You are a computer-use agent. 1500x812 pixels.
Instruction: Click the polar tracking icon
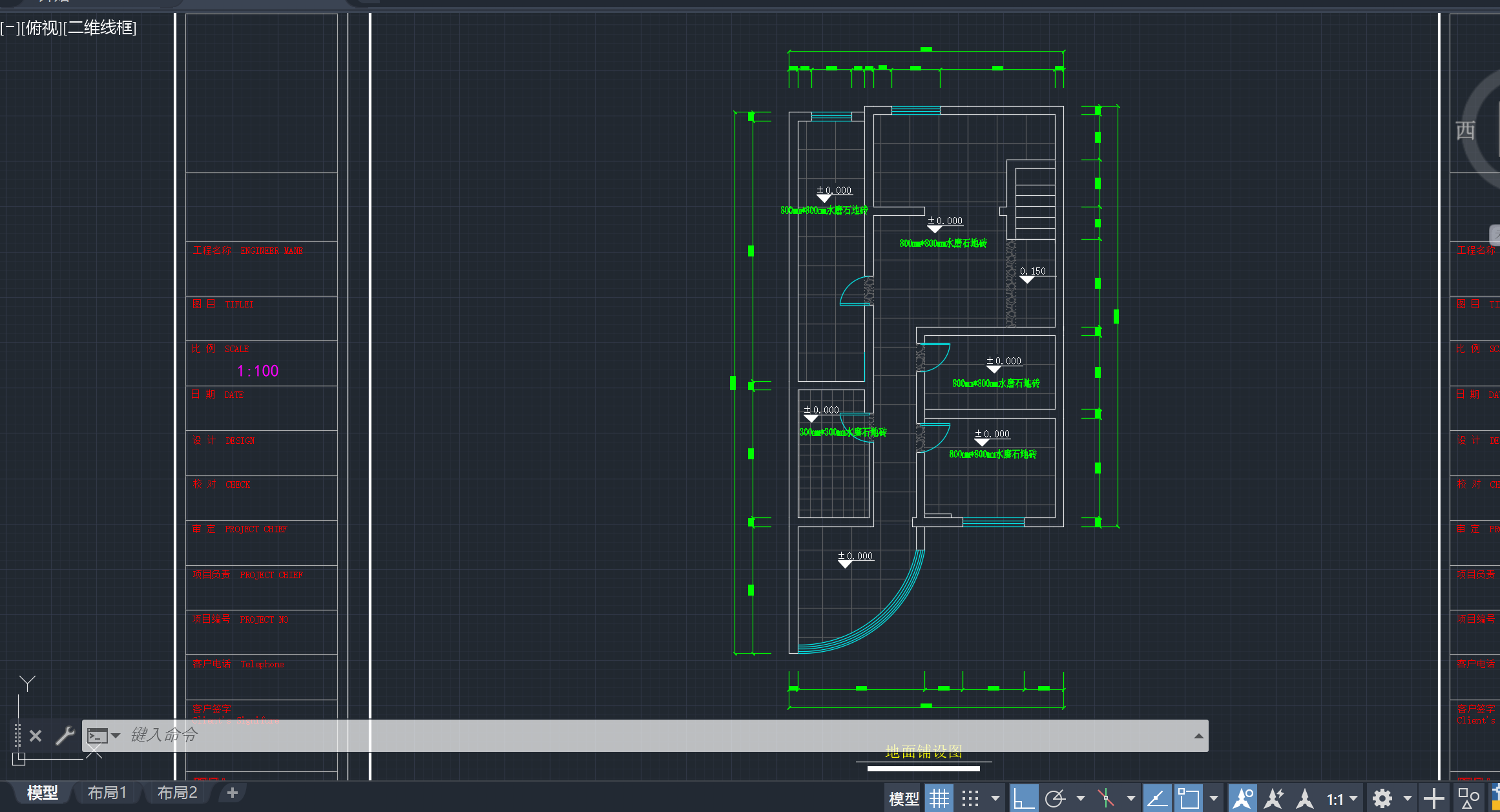(x=1055, y=799)
